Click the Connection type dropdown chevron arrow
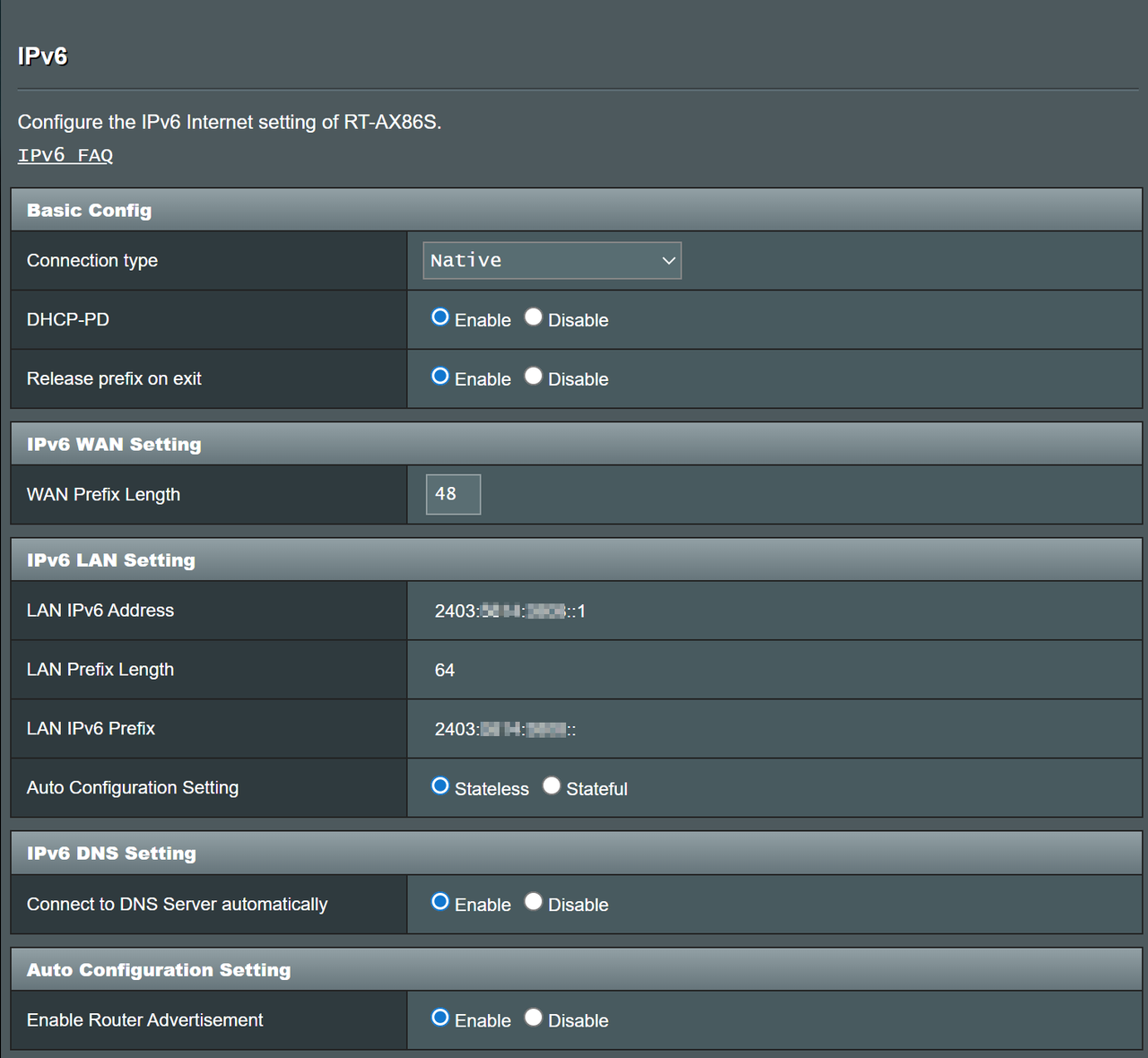1148x1058 pixels. tap(668, 260)
